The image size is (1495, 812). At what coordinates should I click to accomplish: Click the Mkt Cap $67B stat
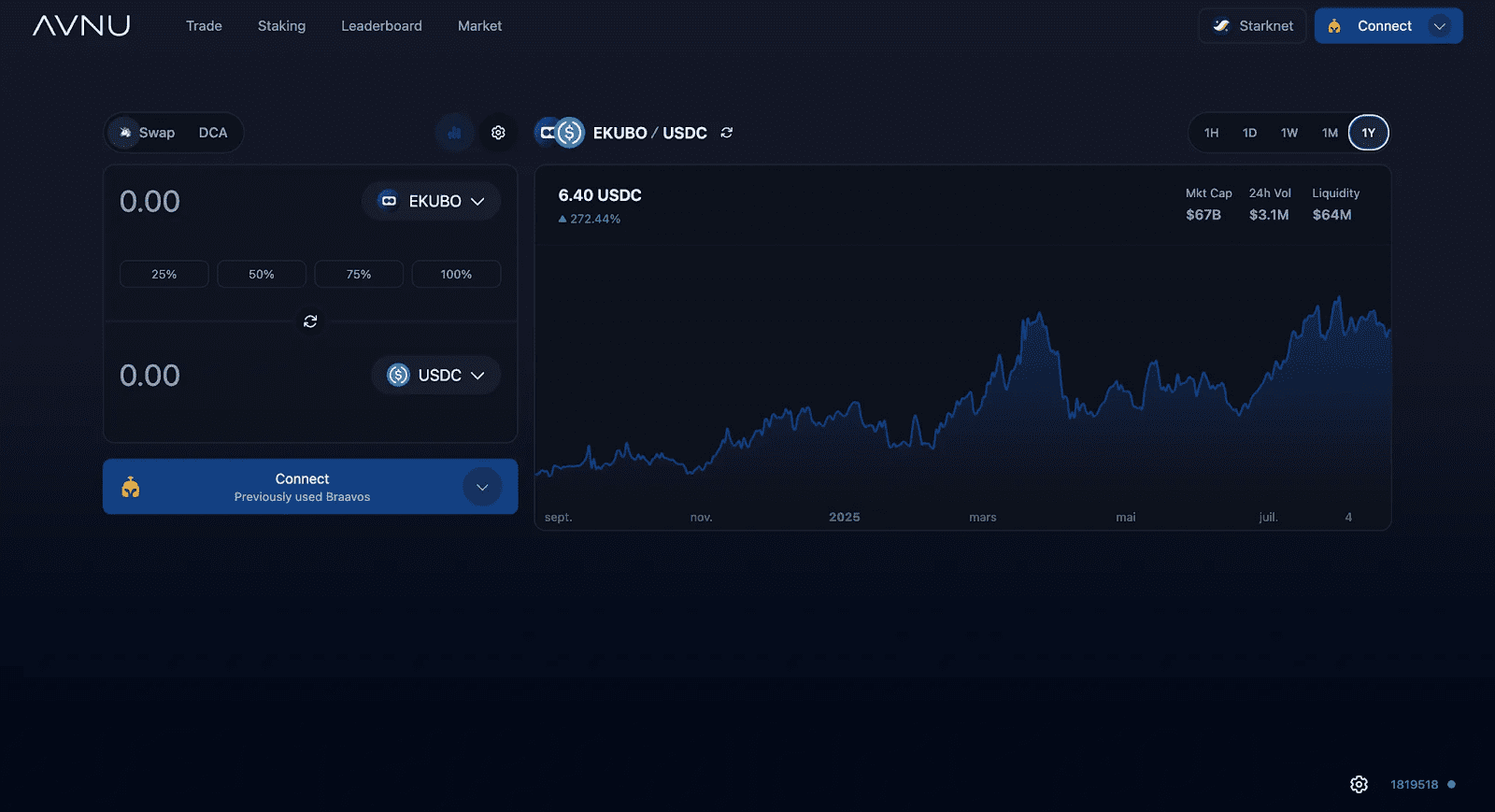[x=1209, y=204]
